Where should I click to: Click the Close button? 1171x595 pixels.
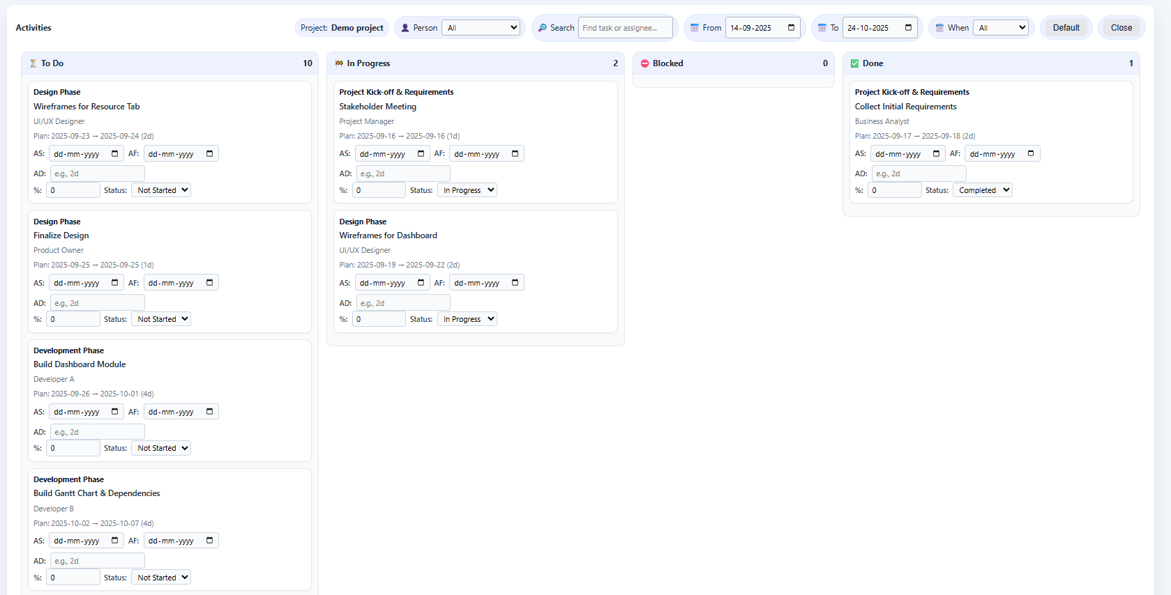pos(1121,27)
